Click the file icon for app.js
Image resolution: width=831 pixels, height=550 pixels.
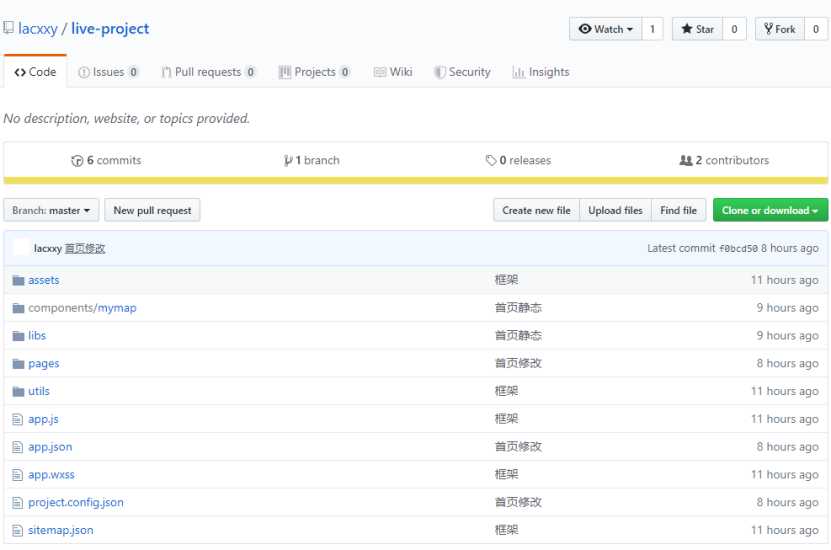coord(17,420)
